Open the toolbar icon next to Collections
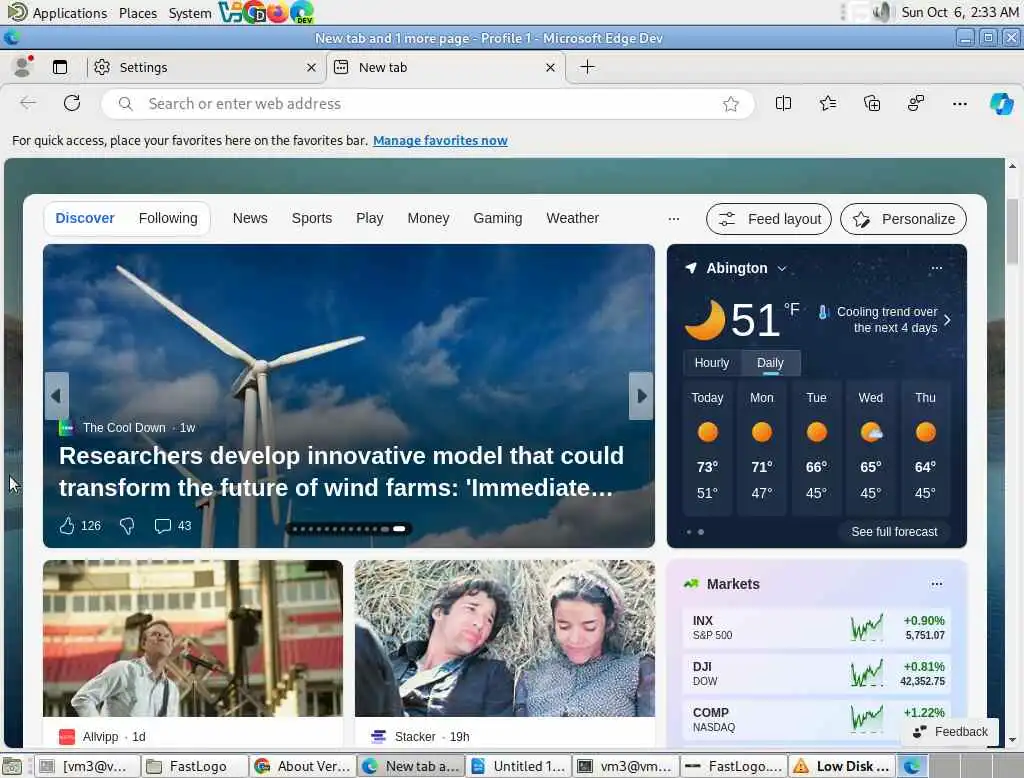1024x778 pixels. click(916, 103)
